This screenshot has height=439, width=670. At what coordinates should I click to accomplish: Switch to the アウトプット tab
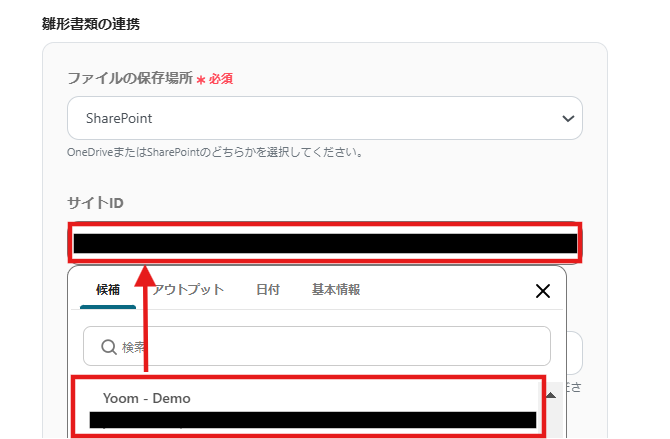(x=188, y=290)
